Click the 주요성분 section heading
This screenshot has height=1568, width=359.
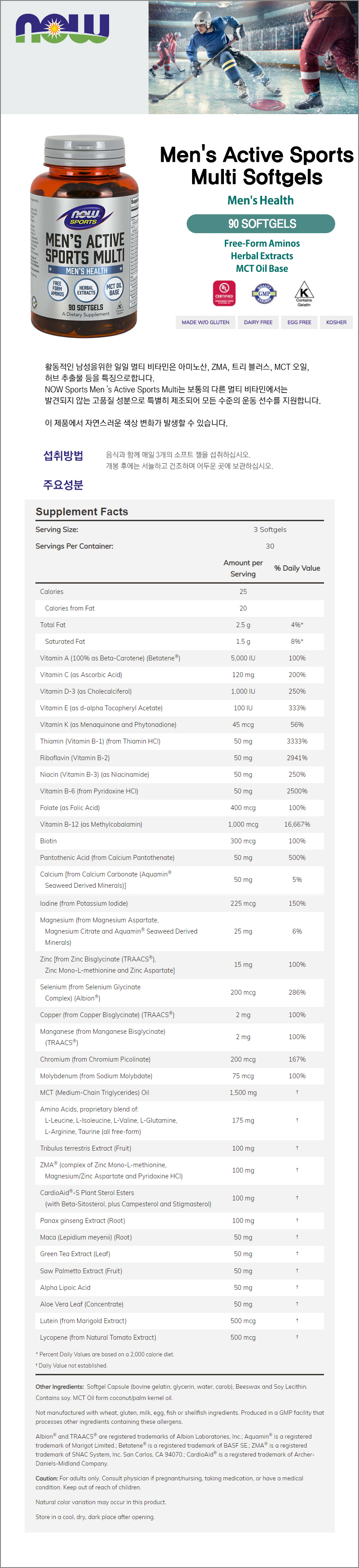(63, 484)
